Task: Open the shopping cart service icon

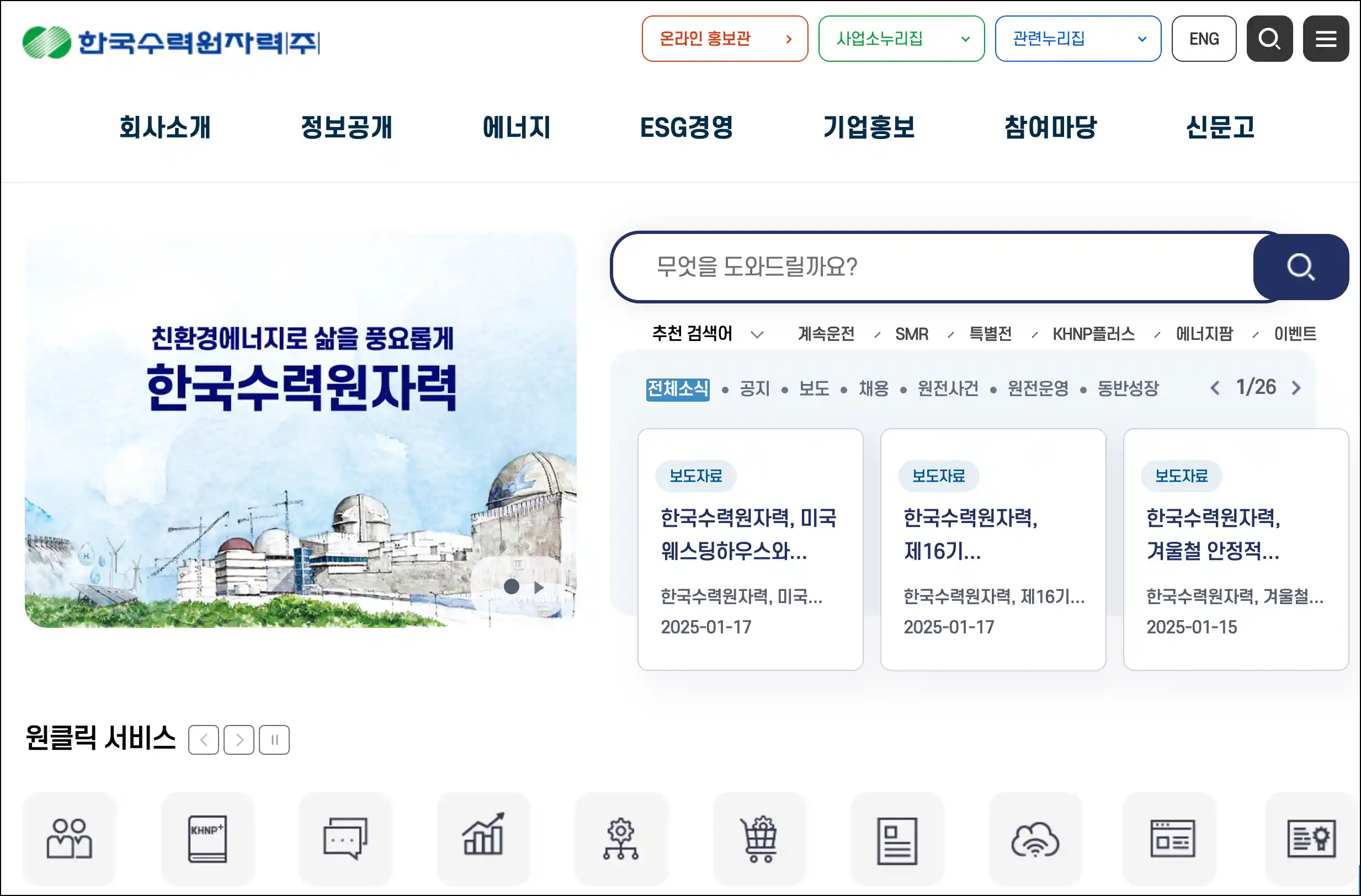Action: 759,838
